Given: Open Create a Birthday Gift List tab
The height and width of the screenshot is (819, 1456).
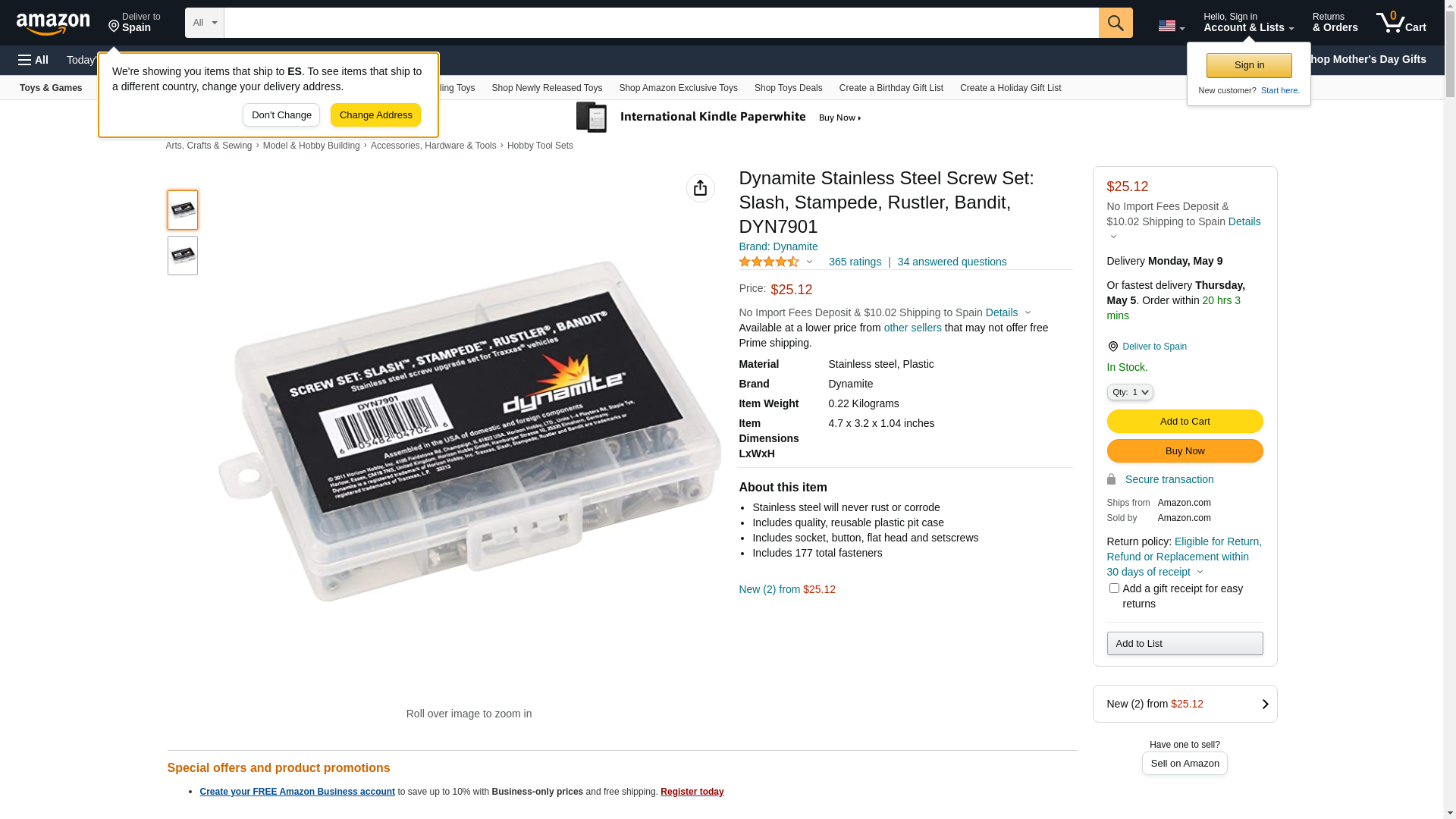Looking at the screenshot, I should (891, 88).
